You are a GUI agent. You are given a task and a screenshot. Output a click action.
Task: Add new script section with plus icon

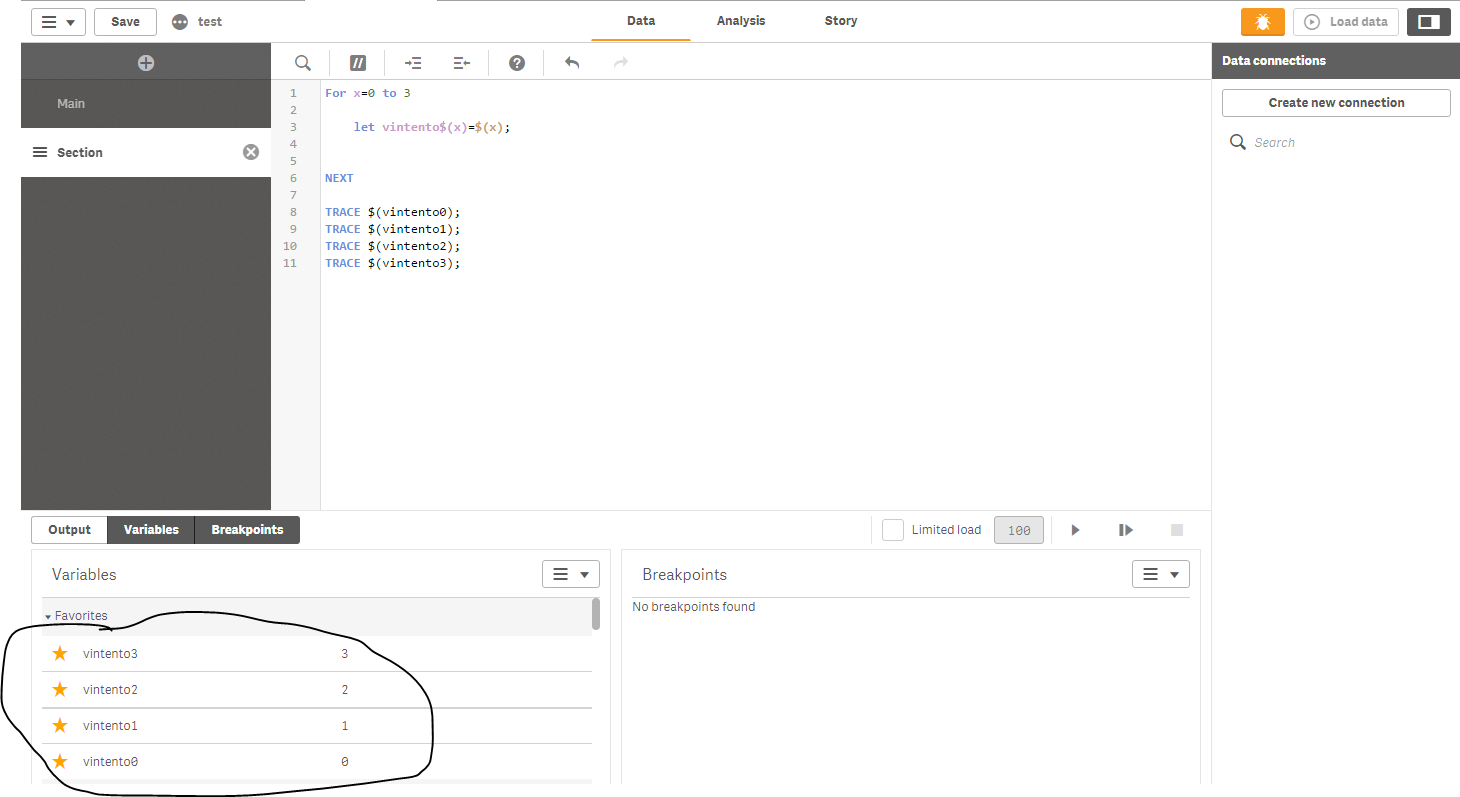pyautogui.click(x=146, y=63)
